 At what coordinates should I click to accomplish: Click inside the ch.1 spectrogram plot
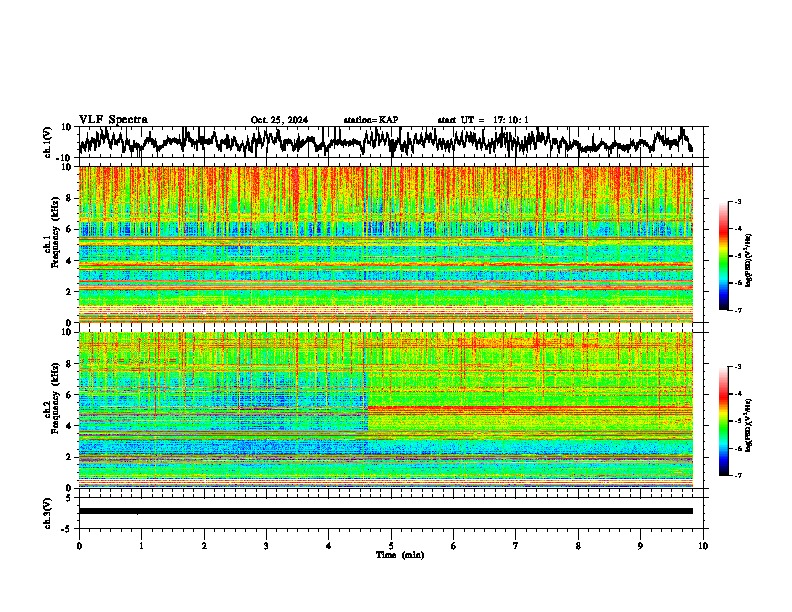coord(385,244)
